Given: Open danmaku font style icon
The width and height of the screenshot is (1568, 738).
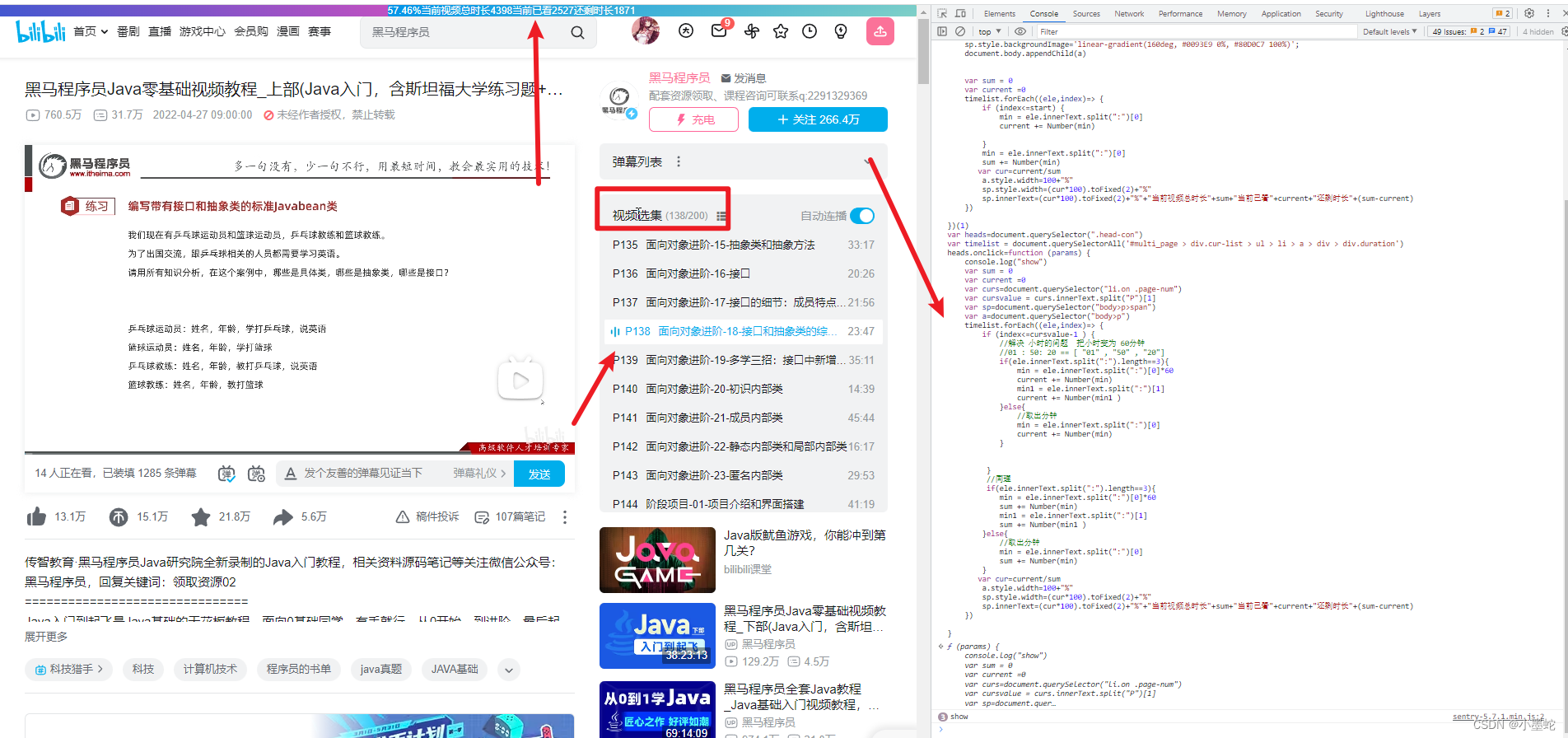Looking at the screenshot, I should coord(290,474).
